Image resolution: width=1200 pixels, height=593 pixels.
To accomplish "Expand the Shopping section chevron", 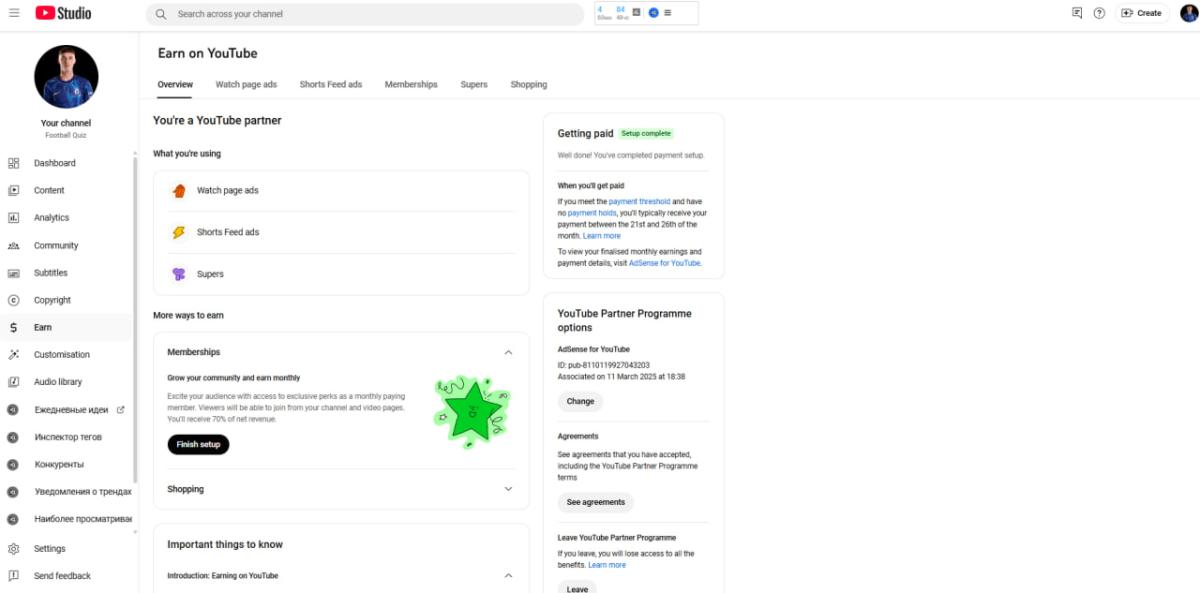I will click(x=508, y=489).
